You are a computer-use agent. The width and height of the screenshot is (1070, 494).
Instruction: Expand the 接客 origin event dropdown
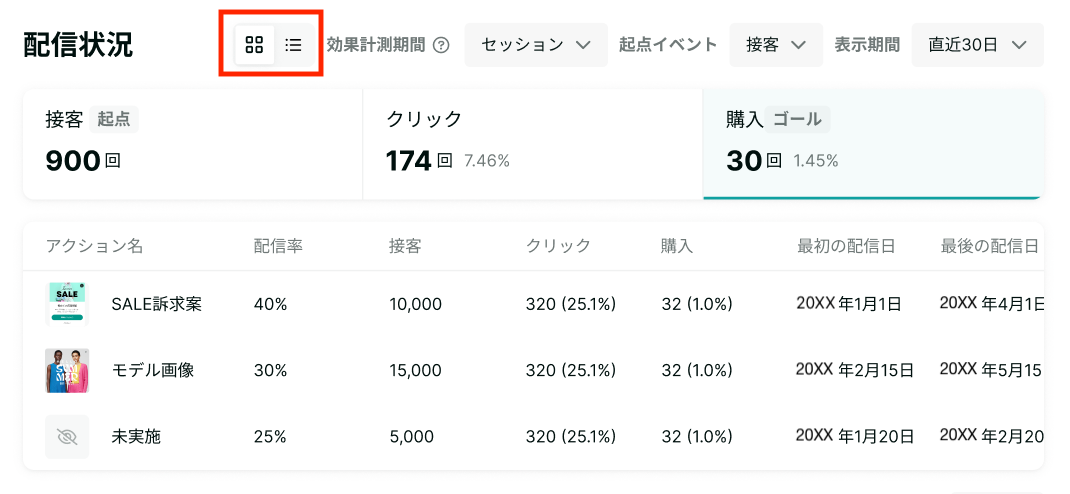pyautogui.click(x=776, y=45)
